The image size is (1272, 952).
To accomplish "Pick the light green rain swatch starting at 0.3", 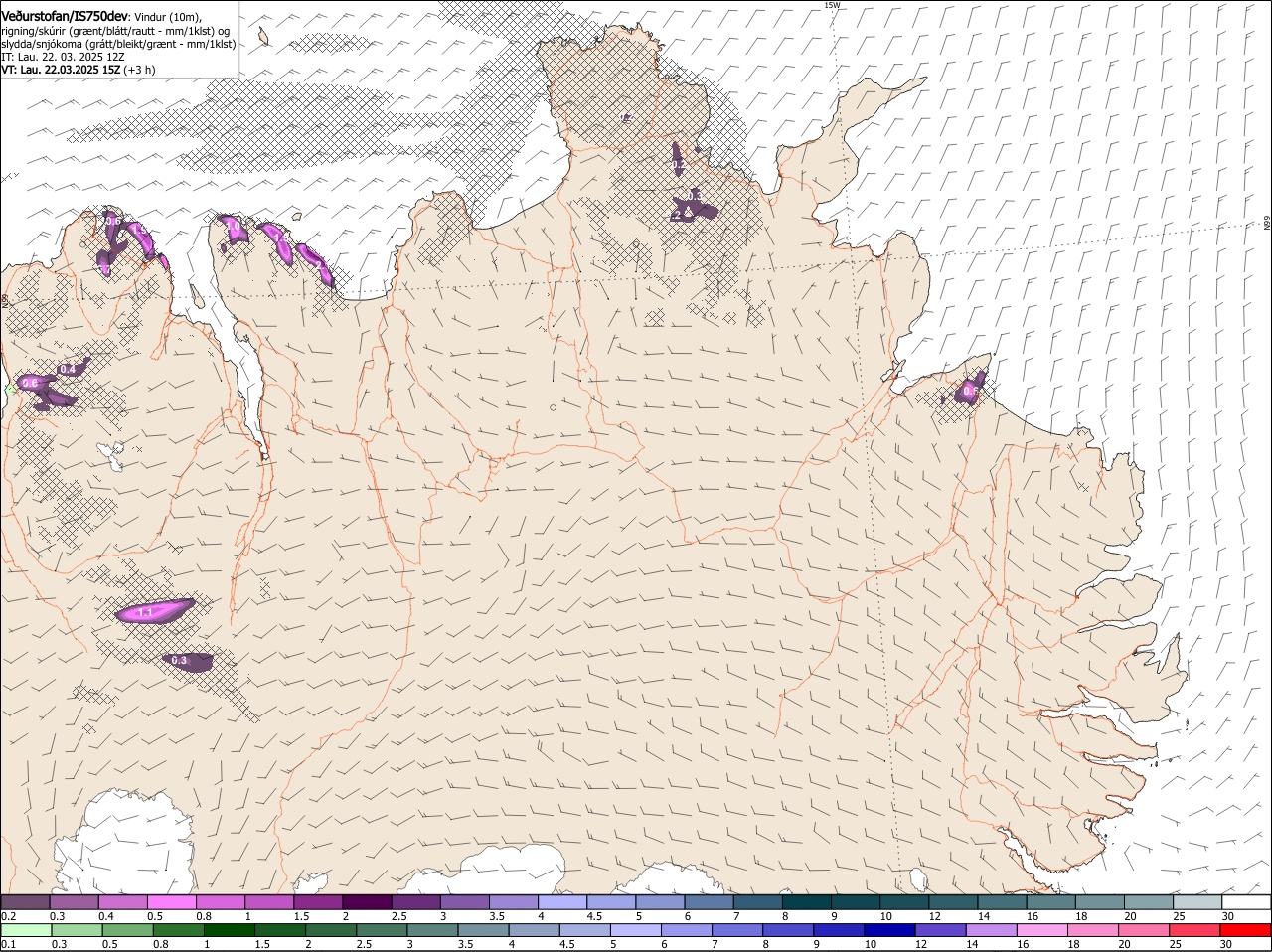I will (x=77, y=931).
